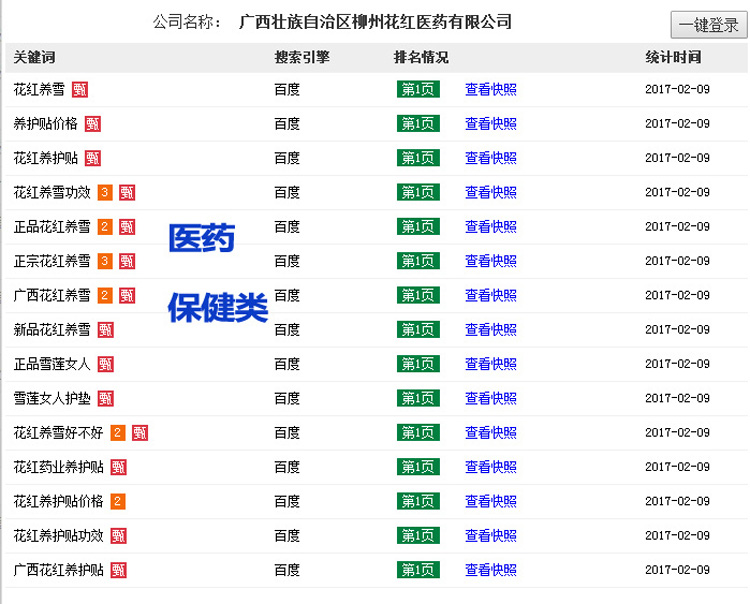Open 查看快照 for 花红药业养护贴
Image resolution: width=750 pixels, height=604 pixels.
point(491,467)
